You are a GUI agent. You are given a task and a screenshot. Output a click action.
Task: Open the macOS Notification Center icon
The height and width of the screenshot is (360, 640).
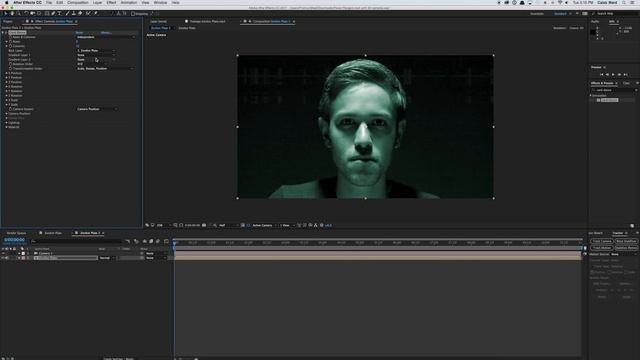(633, 2)
